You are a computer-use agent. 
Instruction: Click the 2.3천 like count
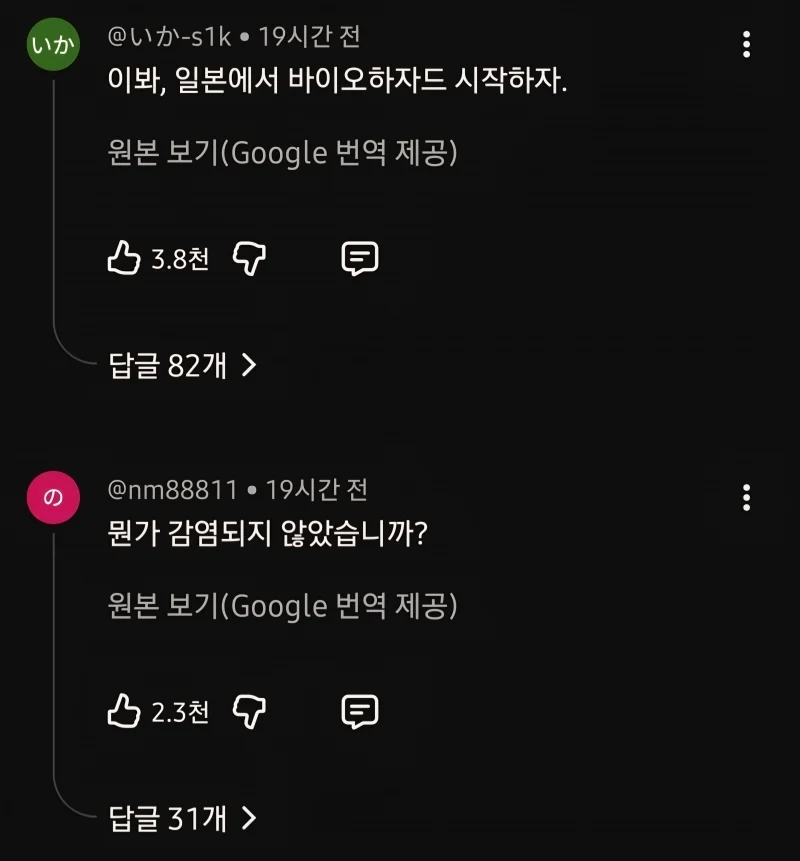pos(180,713)
